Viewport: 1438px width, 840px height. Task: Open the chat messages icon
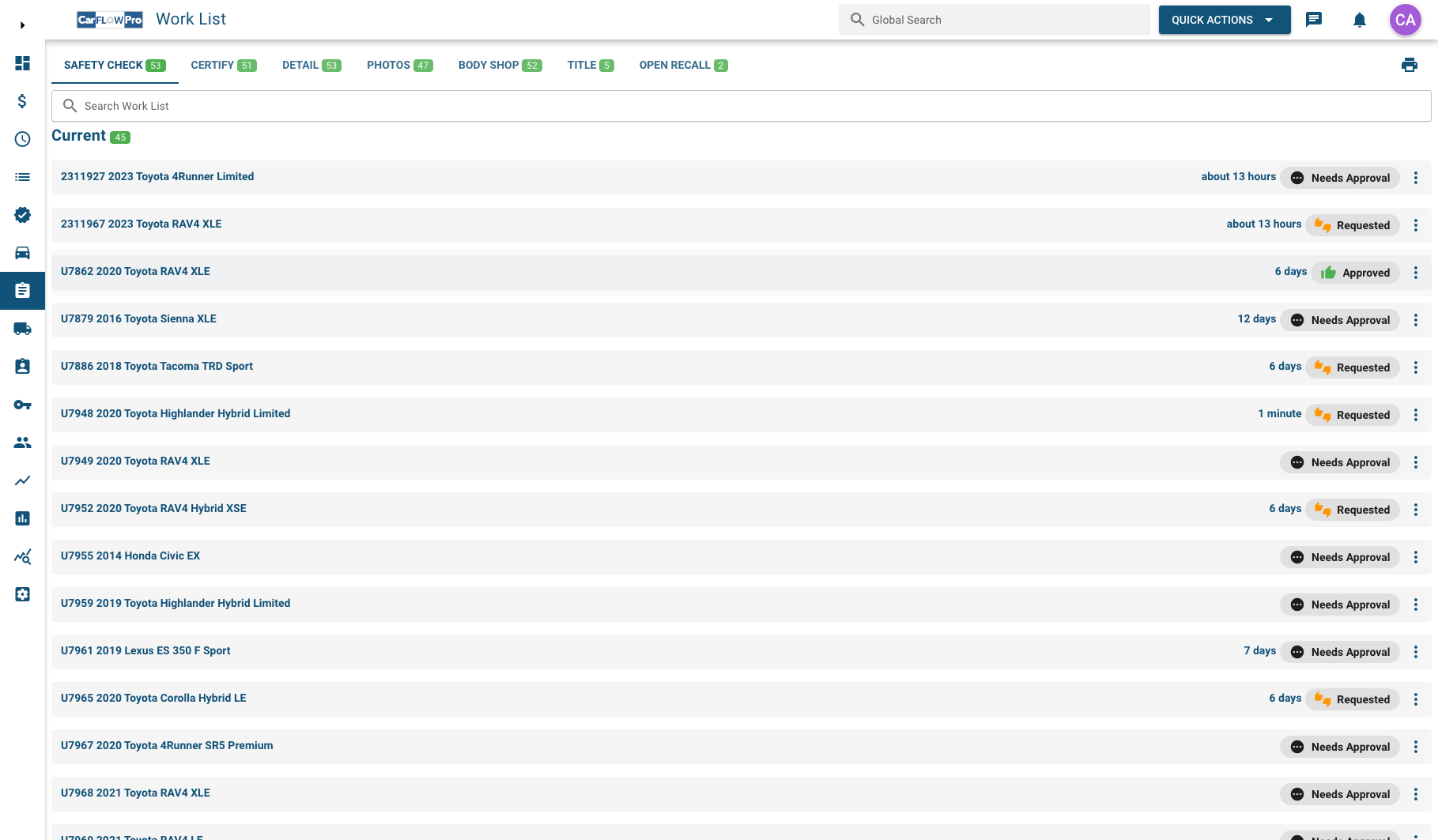(x=1315, y=20)
